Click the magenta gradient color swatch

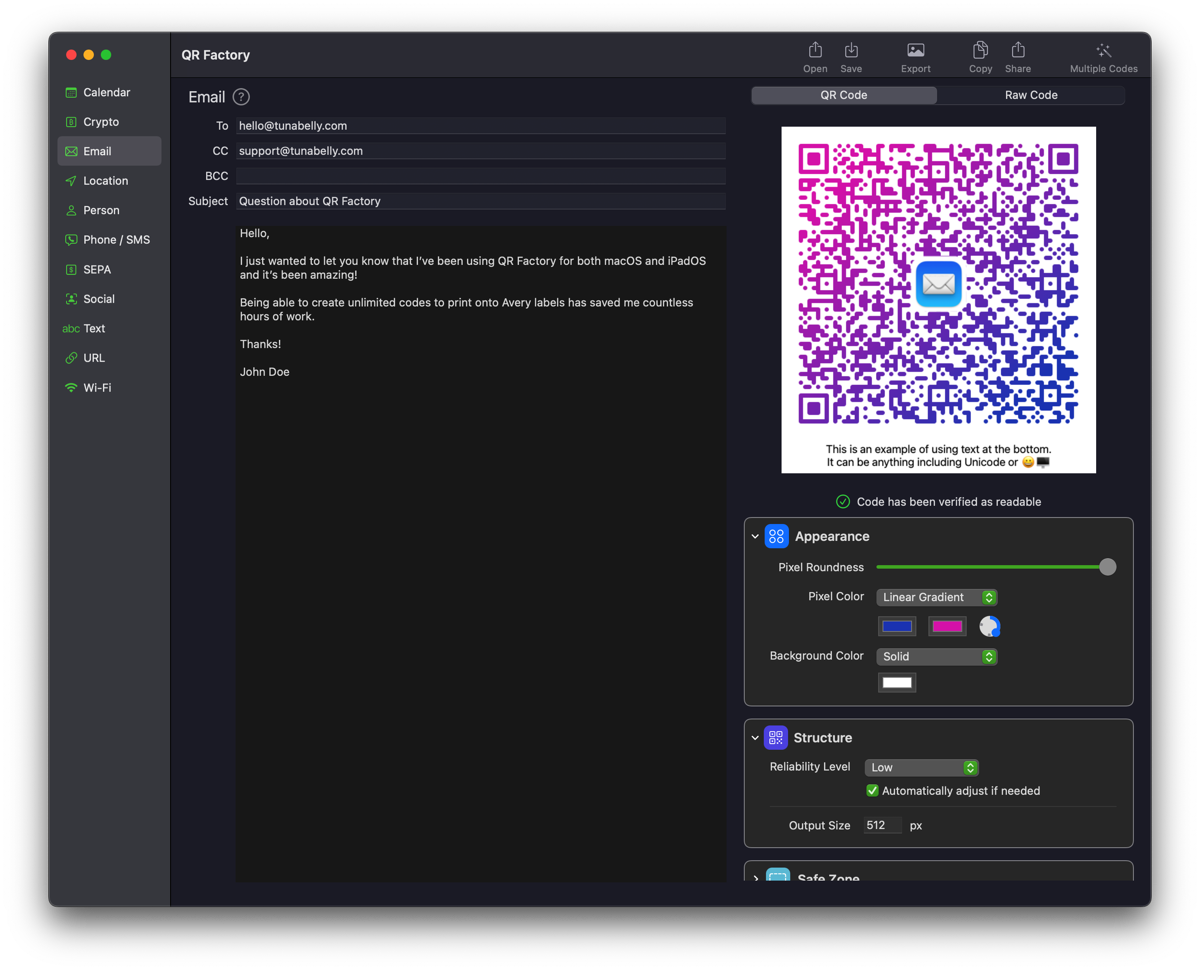pyautogui.click(x=947, y=626)
